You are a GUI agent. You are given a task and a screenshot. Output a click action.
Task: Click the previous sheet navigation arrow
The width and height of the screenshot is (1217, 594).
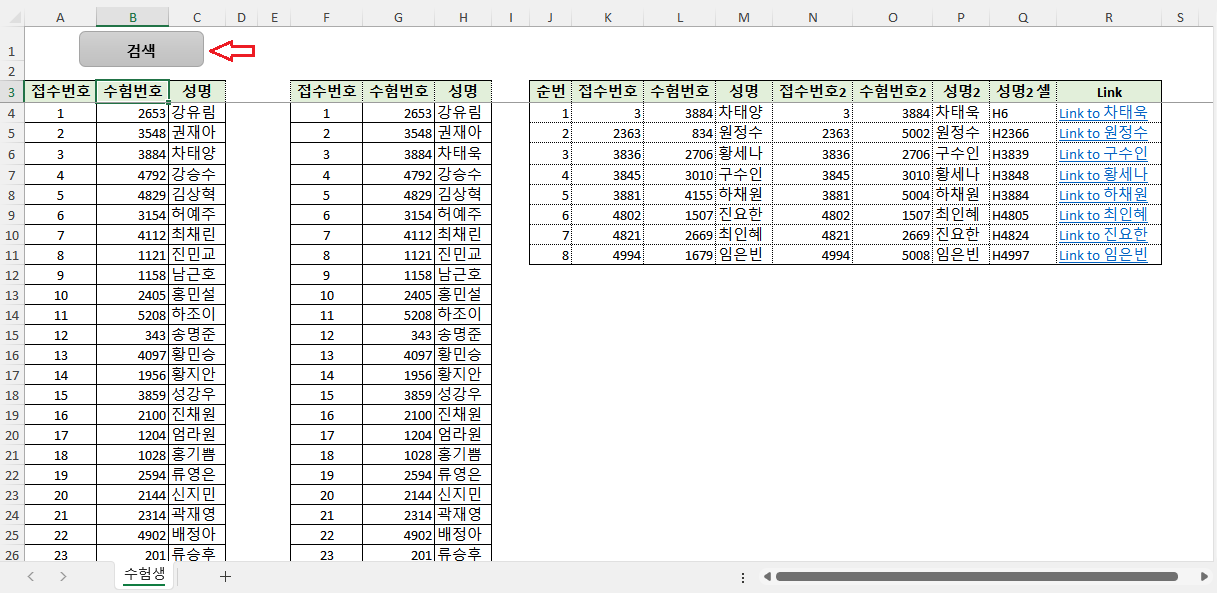click(31, 576)
